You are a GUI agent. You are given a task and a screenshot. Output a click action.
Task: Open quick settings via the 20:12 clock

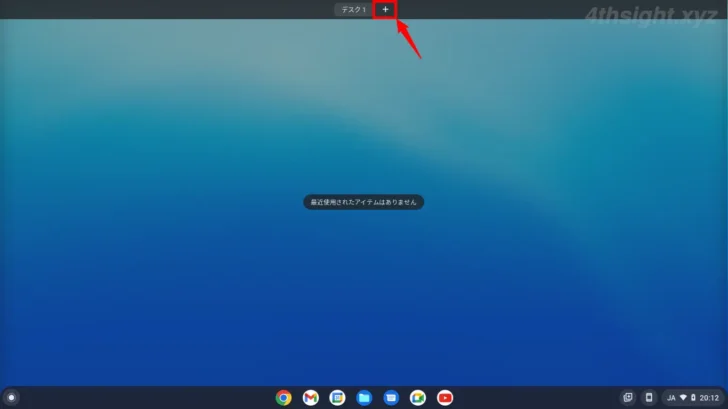click(709, 398)
